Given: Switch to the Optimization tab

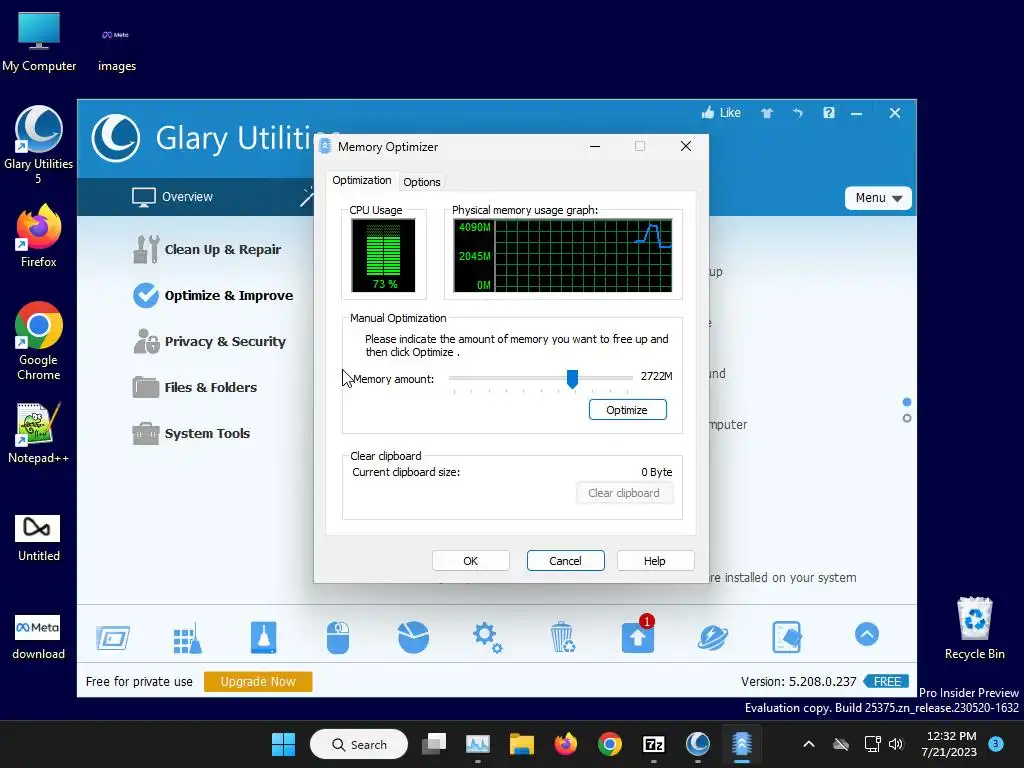Looking at the screenshot, I should (362, 180).
